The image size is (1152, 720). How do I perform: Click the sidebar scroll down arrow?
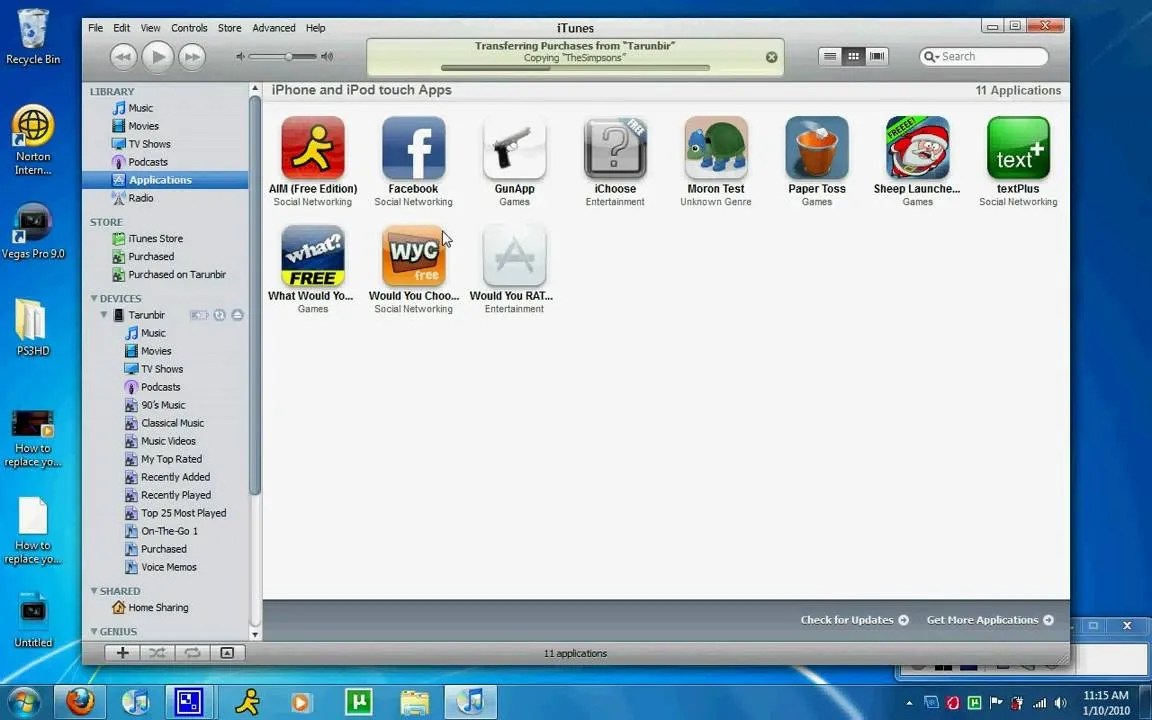255,635
